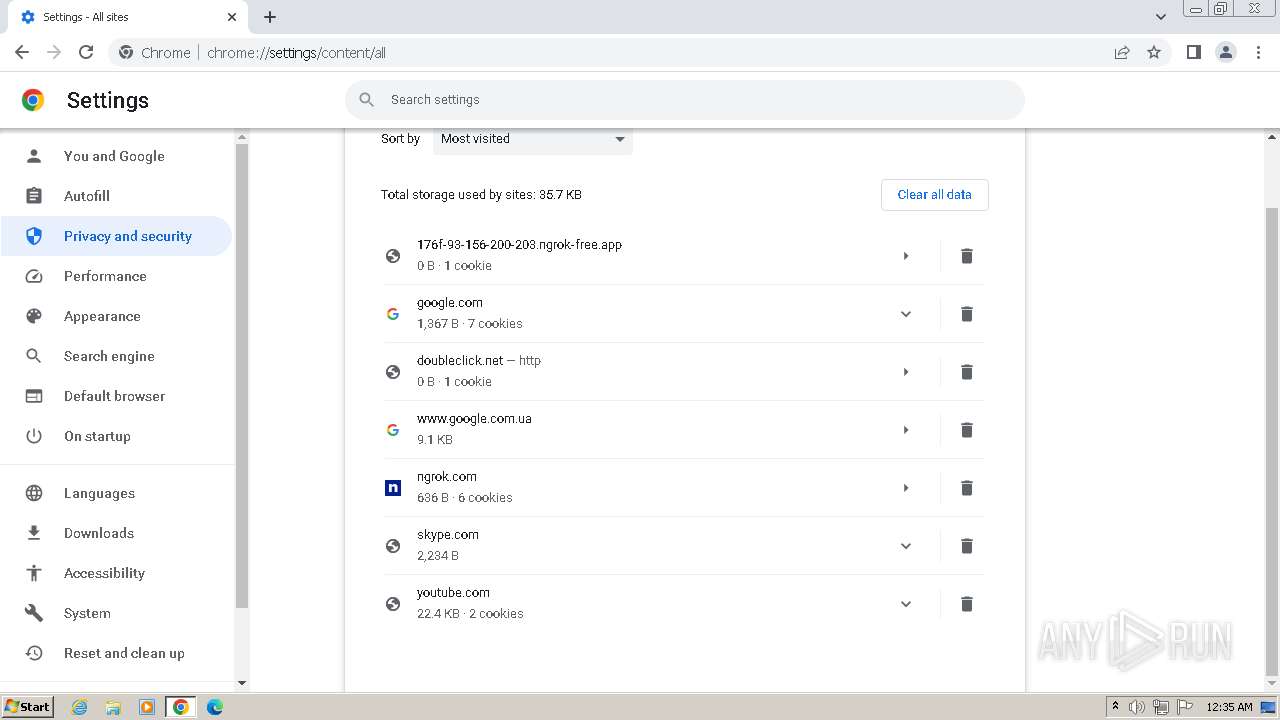The image size is (1280, 720).
Task: Open ngrok.com details arrow
Action: click(905, 488)
